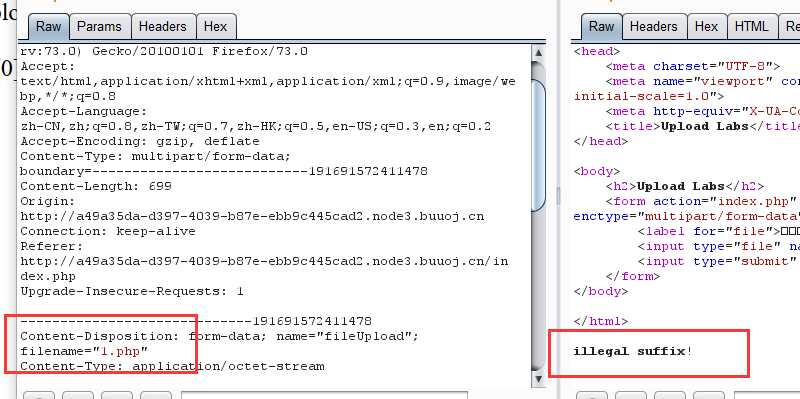Click the filename="1.php" value

[84, 351]
